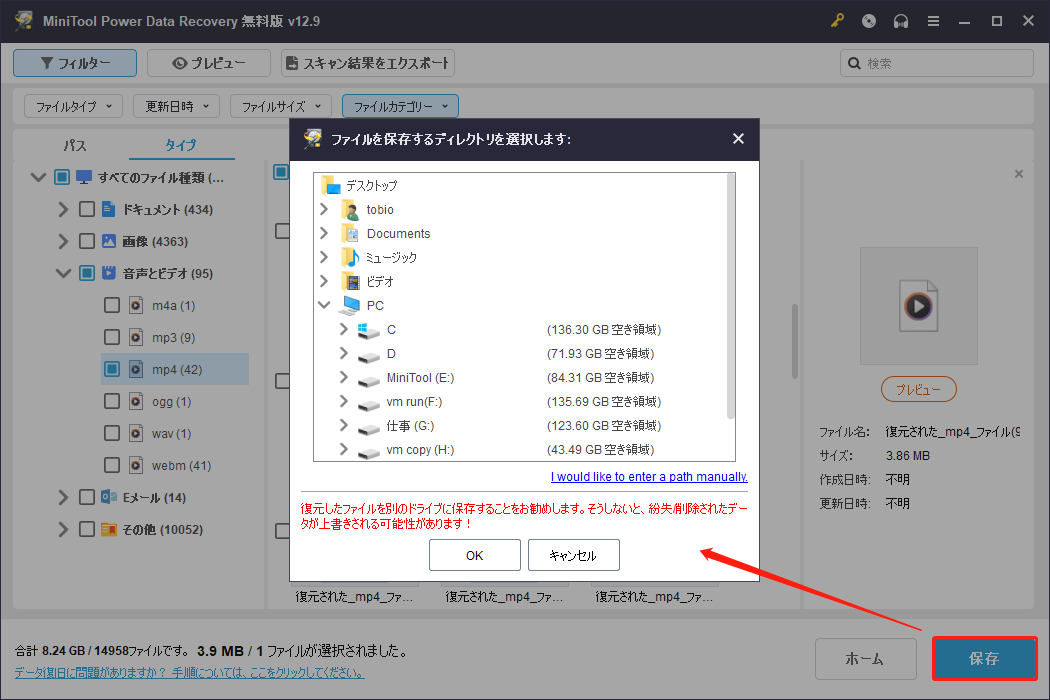Click the search magnifier icon
This screenshot has width=1050, height=700.
pos(854,63)
